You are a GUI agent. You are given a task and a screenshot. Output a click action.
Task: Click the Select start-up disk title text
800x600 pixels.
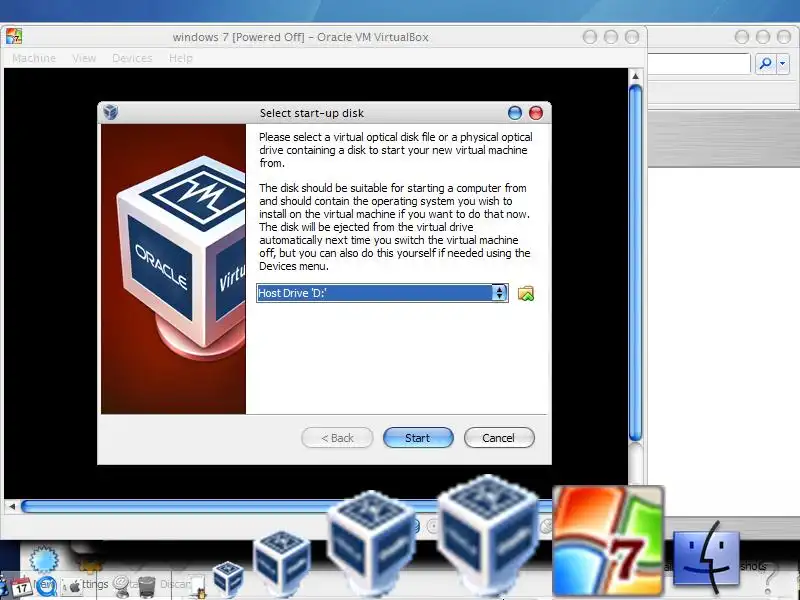point(312,113)
